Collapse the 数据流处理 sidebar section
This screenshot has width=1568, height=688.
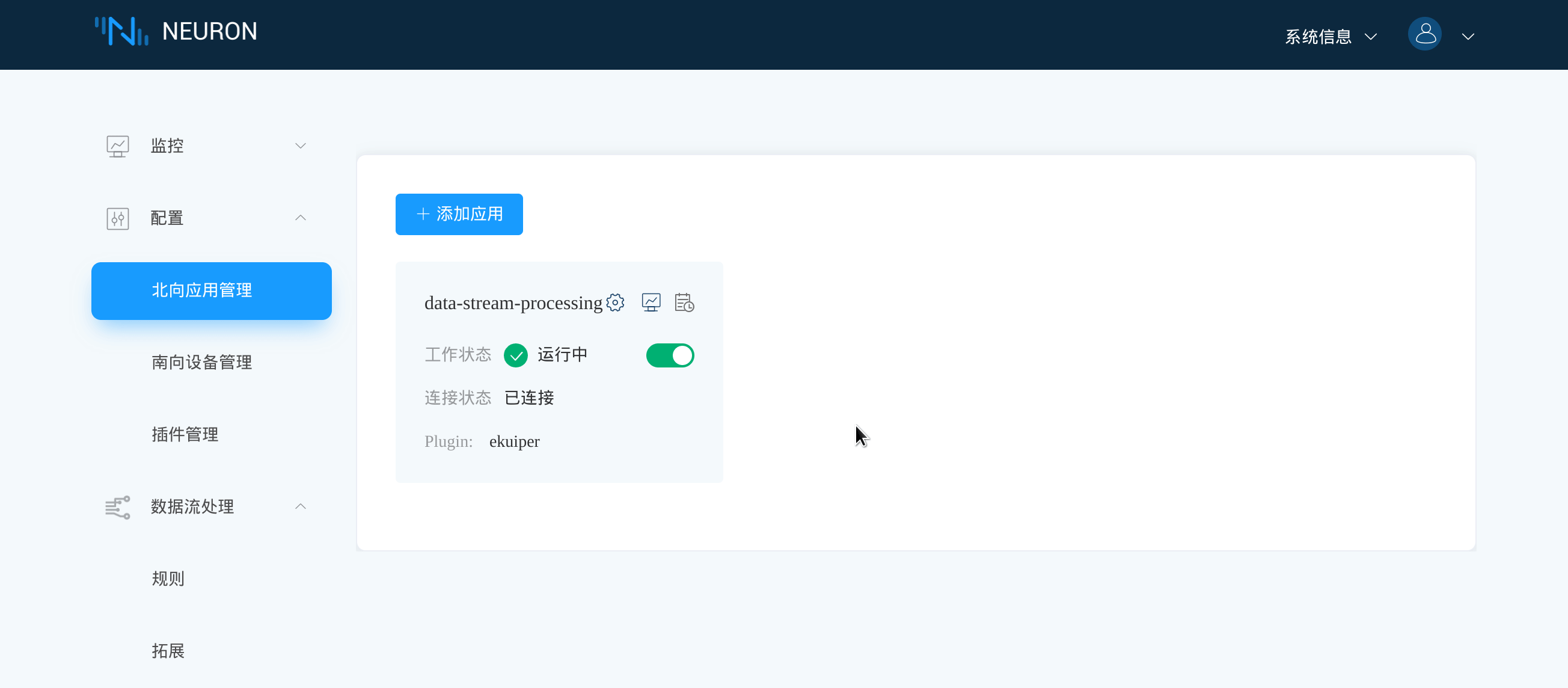coord(299,506)
